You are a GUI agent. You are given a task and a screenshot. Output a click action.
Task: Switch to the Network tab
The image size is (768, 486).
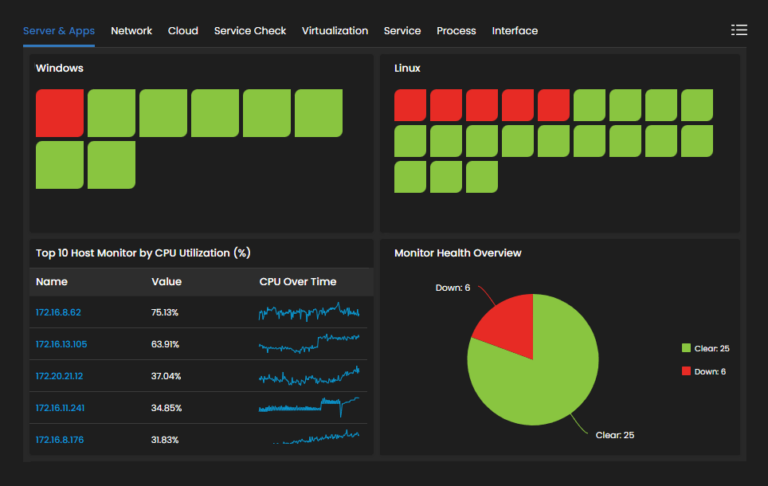(x=131, y=31)
